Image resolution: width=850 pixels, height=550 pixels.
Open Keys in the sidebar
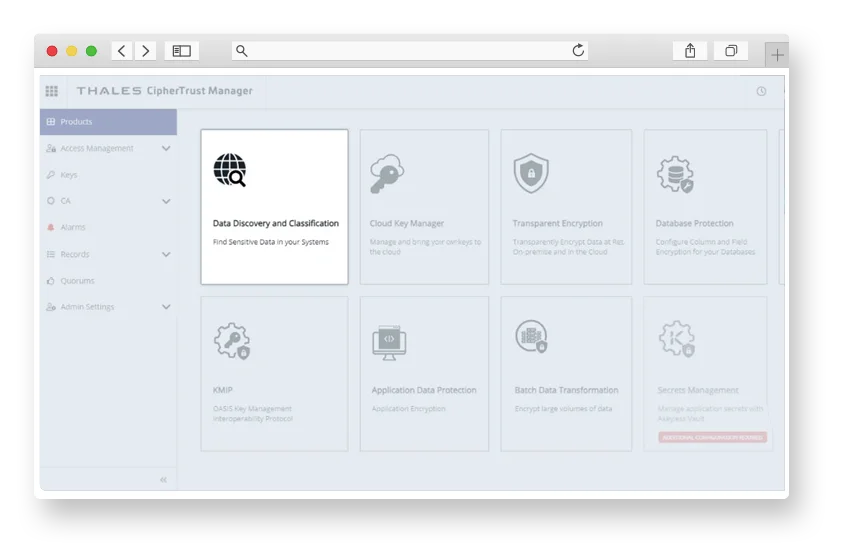(68, 175)
